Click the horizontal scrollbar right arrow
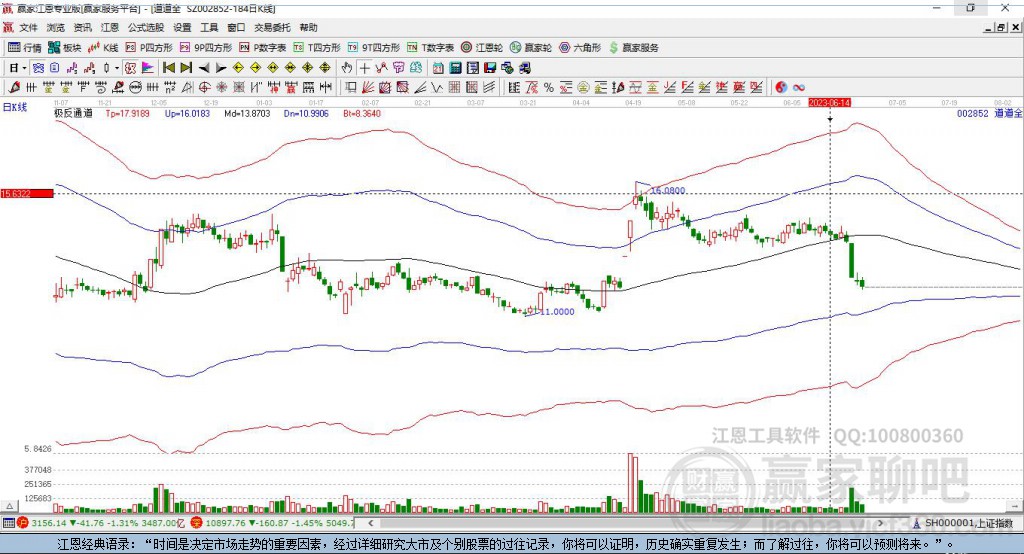1024x554 pixels. click(880, 523)
